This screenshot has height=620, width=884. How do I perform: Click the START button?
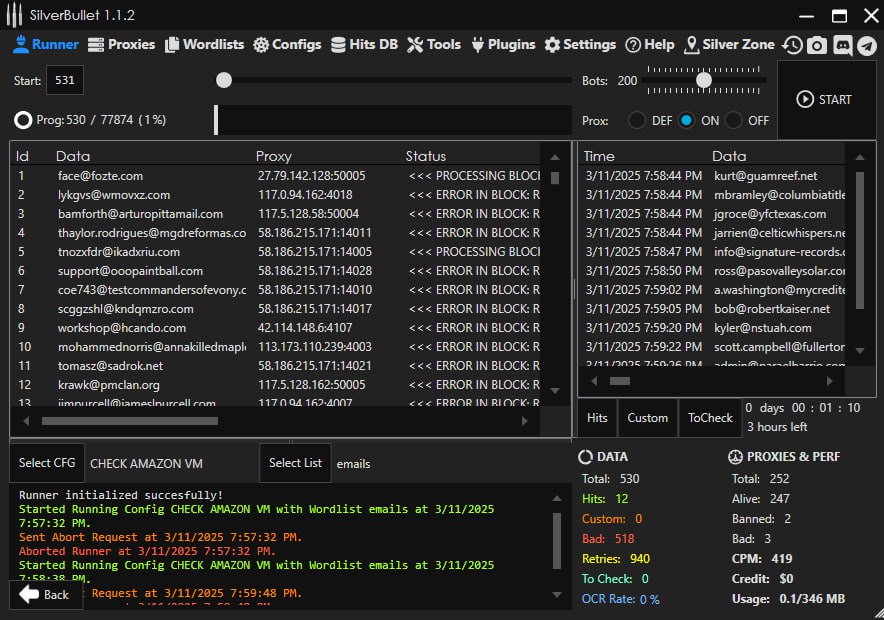[x=824, y=100]
